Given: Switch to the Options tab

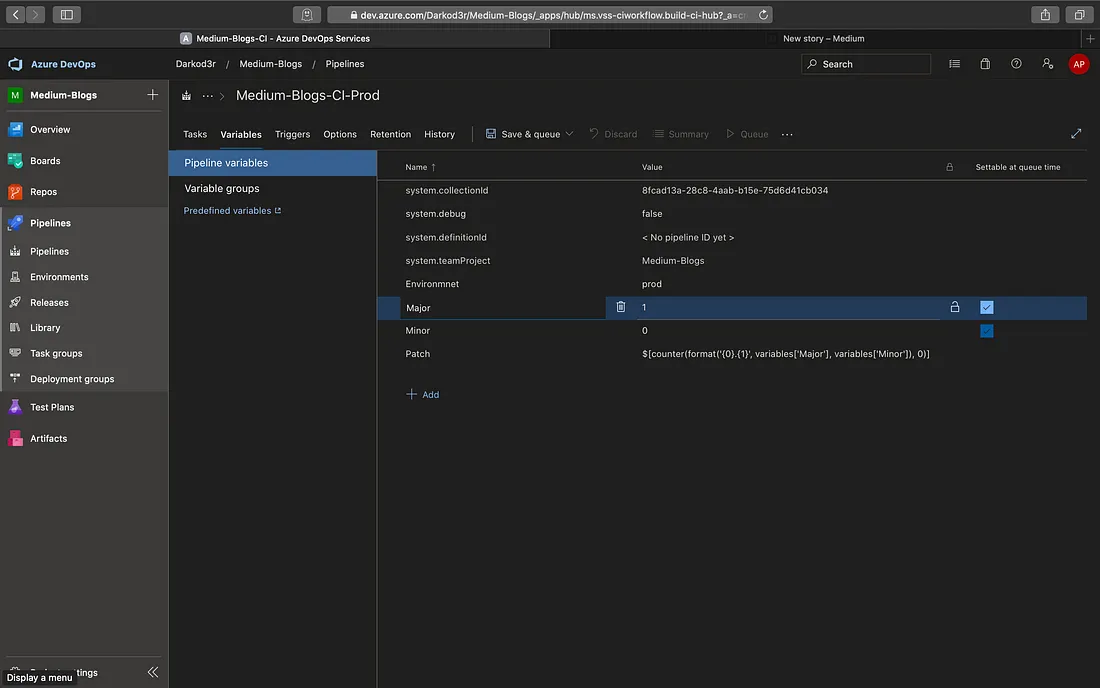Looking at the screenshot, I should coord(340,134).
